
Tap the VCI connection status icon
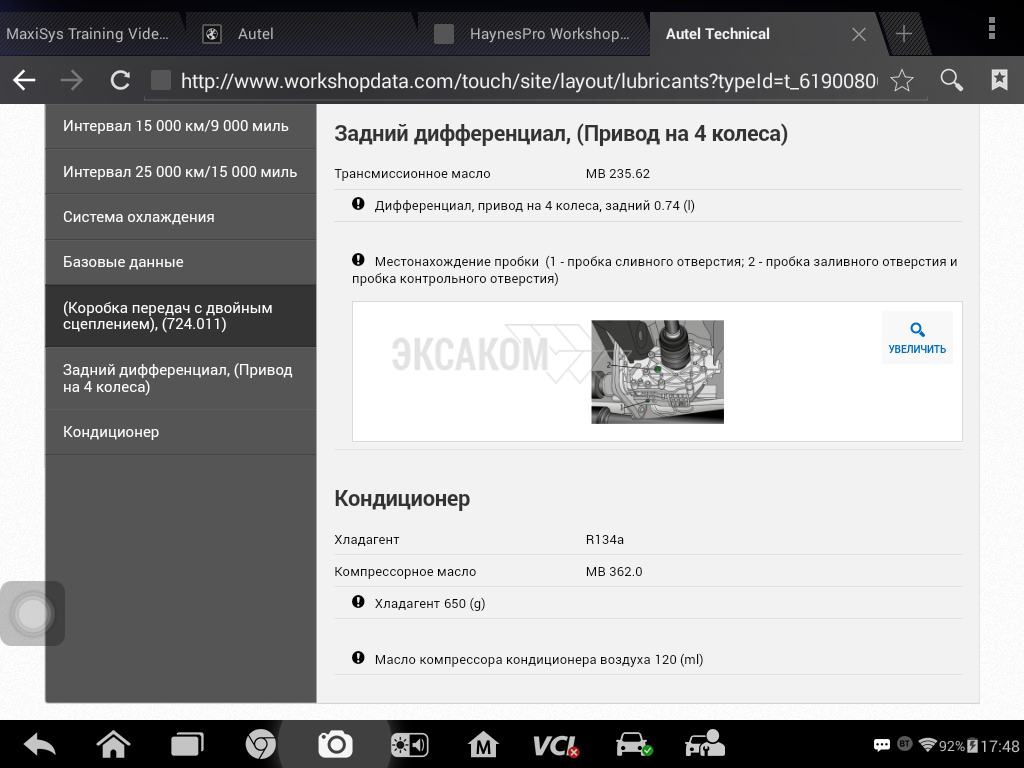tap(555, 745)
